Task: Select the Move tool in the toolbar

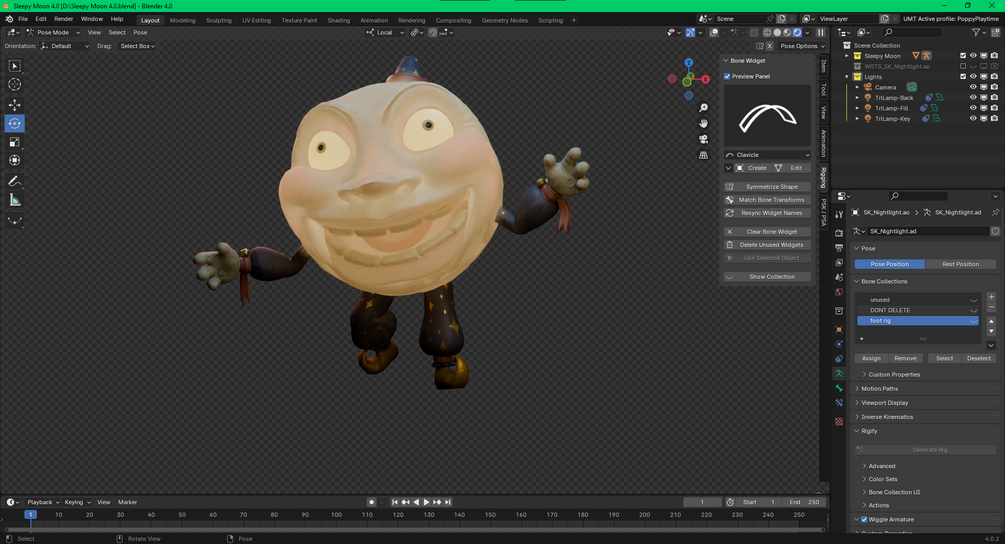Action: pyautogui.click(x=15, y=105)
